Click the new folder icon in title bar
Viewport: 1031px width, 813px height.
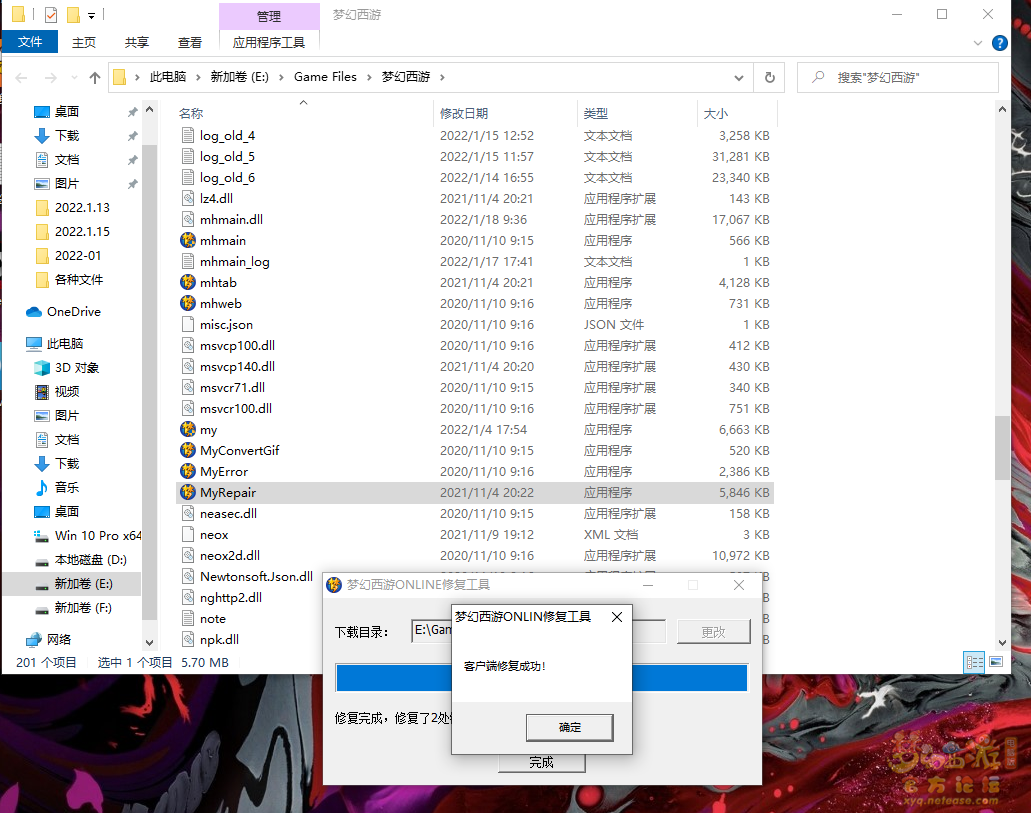[73, 14]
